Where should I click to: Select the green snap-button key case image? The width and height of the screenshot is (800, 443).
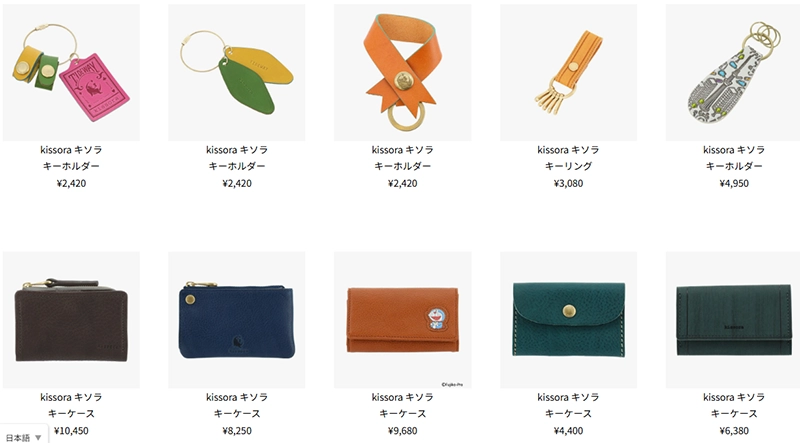click(568, 319)
